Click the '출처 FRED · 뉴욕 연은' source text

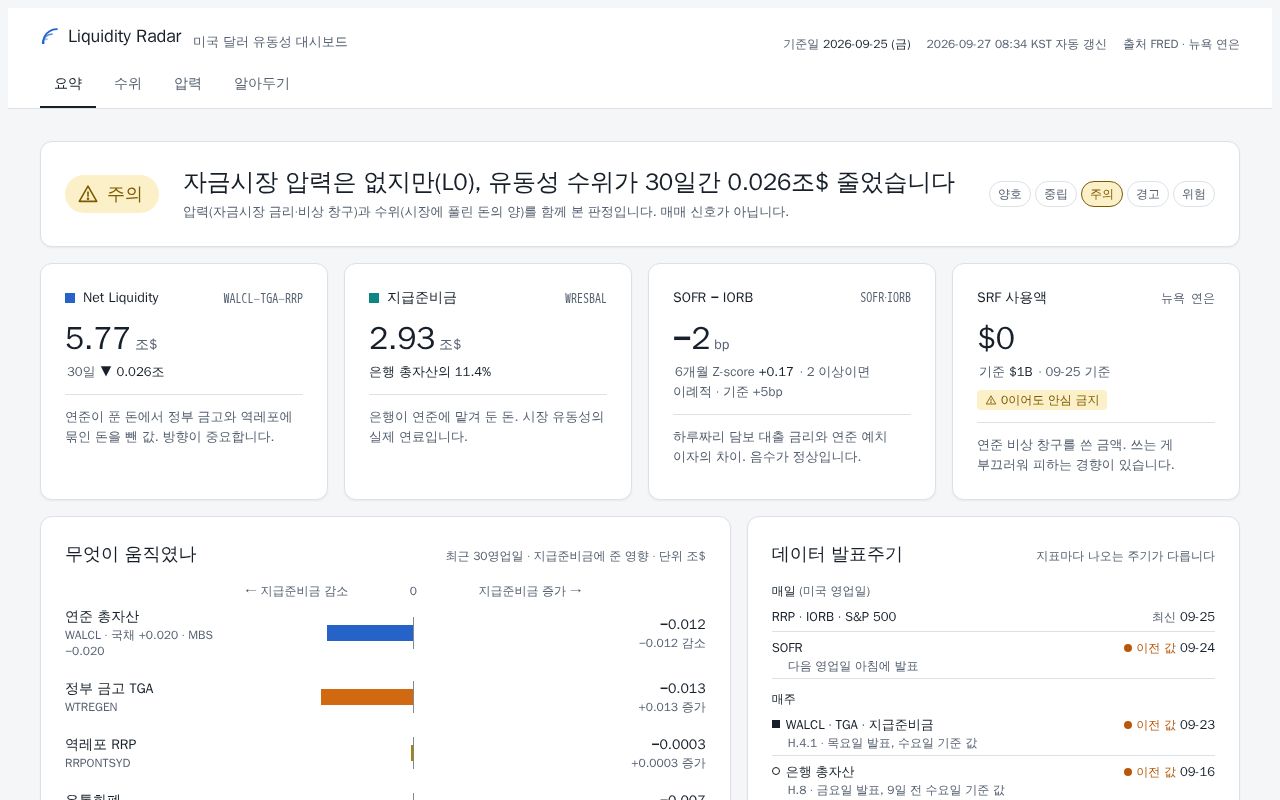coord(1181,44)
